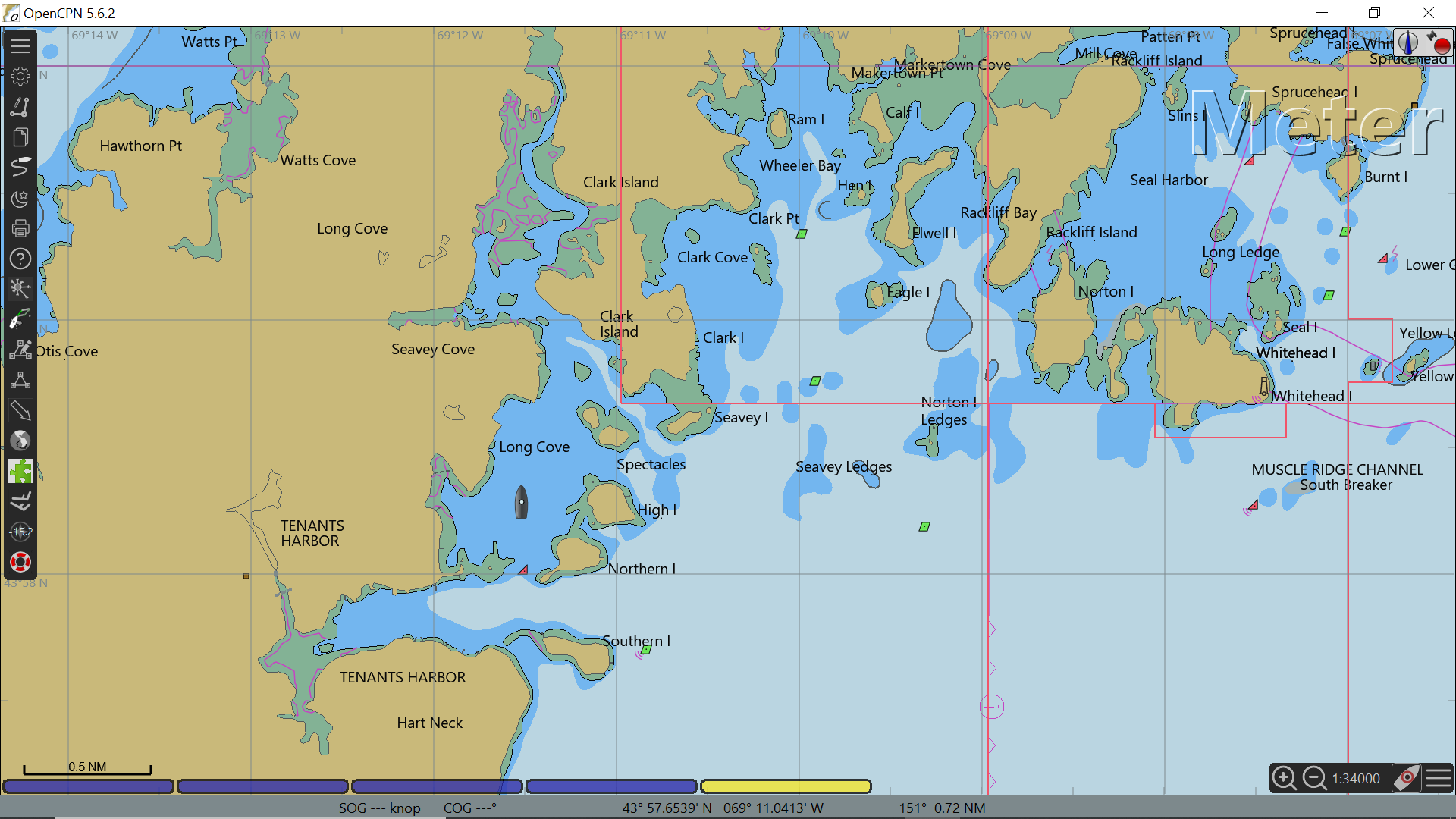Click the Hart Neck label
1456x819 pixels.
(x=429, y=723)
